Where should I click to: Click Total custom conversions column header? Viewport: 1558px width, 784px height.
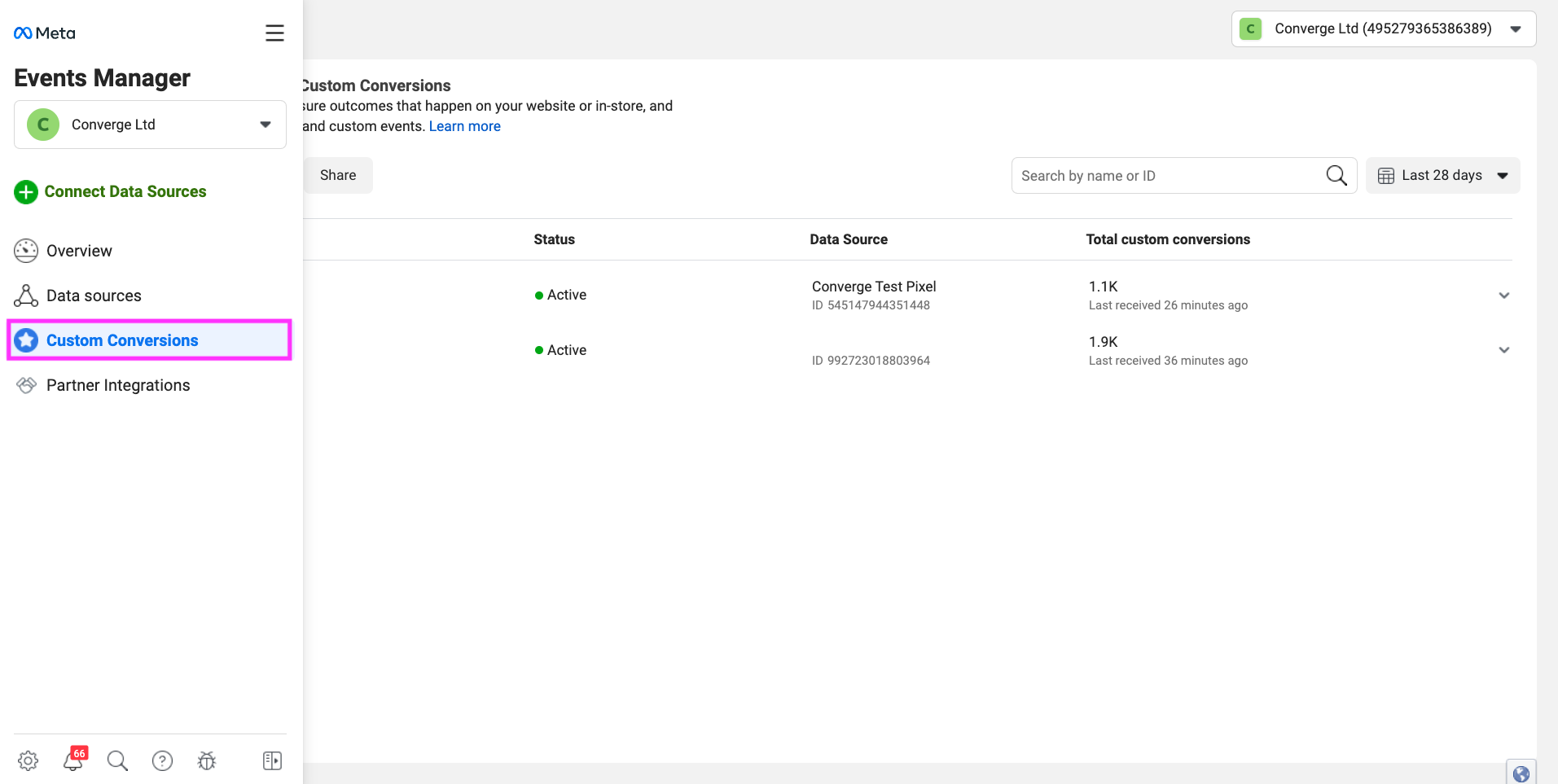1168,239
